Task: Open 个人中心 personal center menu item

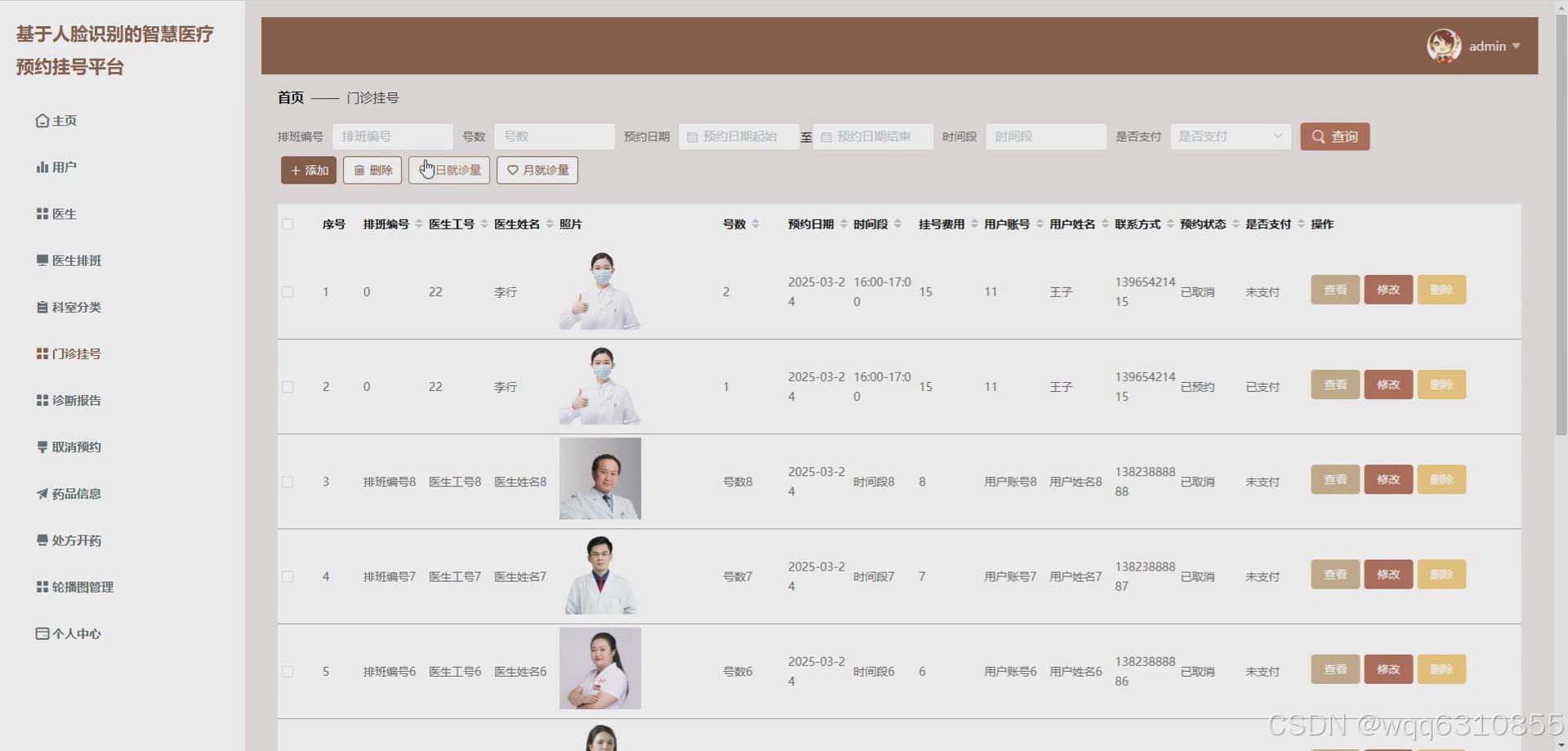Action: (x=77, y=633)
